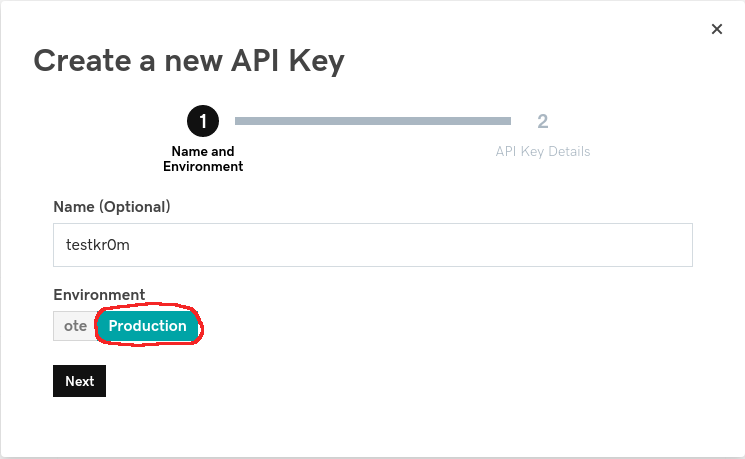Click the black circle numbered 1
This screenshot has width=745, height=459.
pos(202,122)
